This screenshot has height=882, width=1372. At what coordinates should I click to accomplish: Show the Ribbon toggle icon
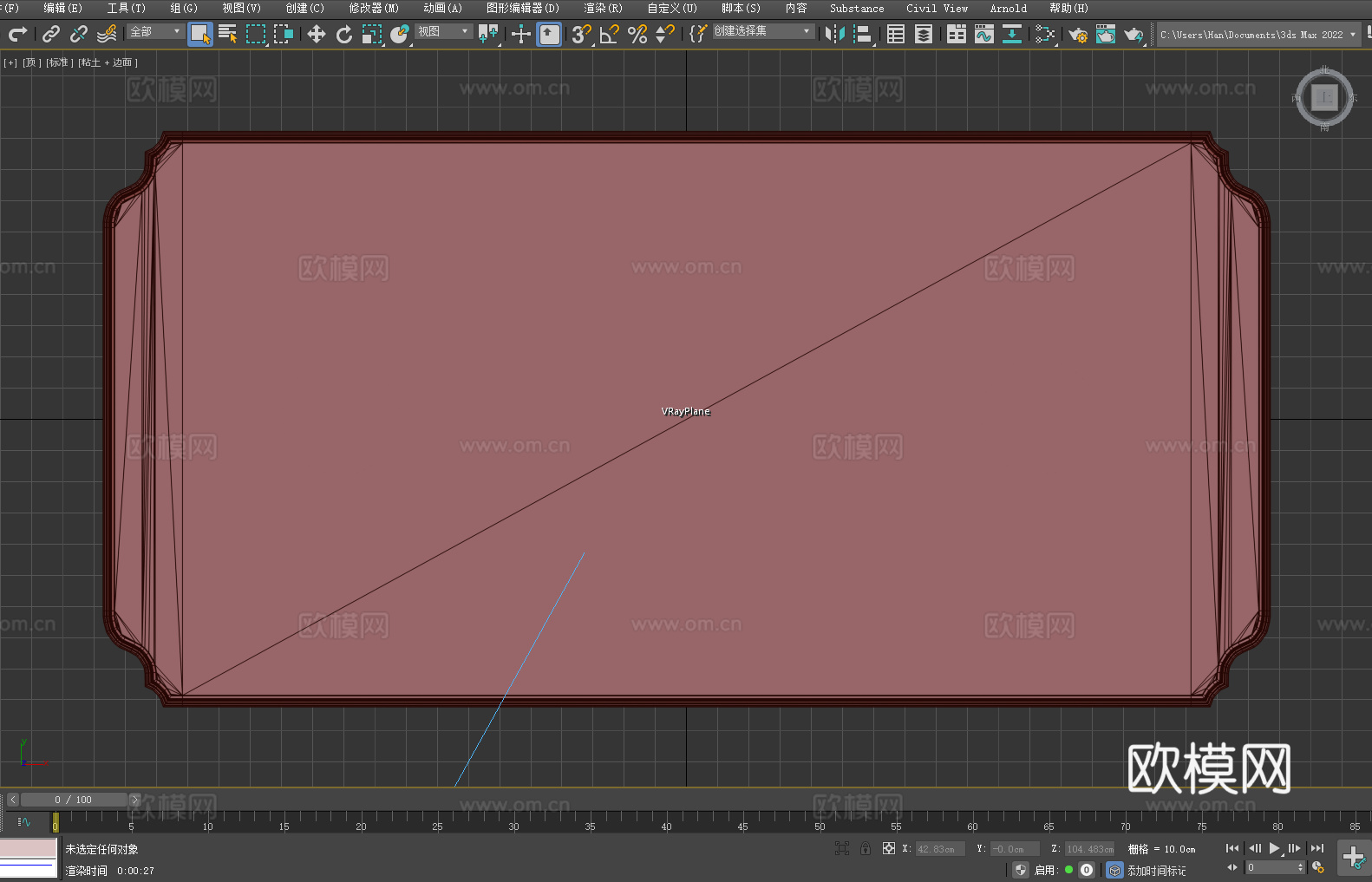(x=957, y=34)
